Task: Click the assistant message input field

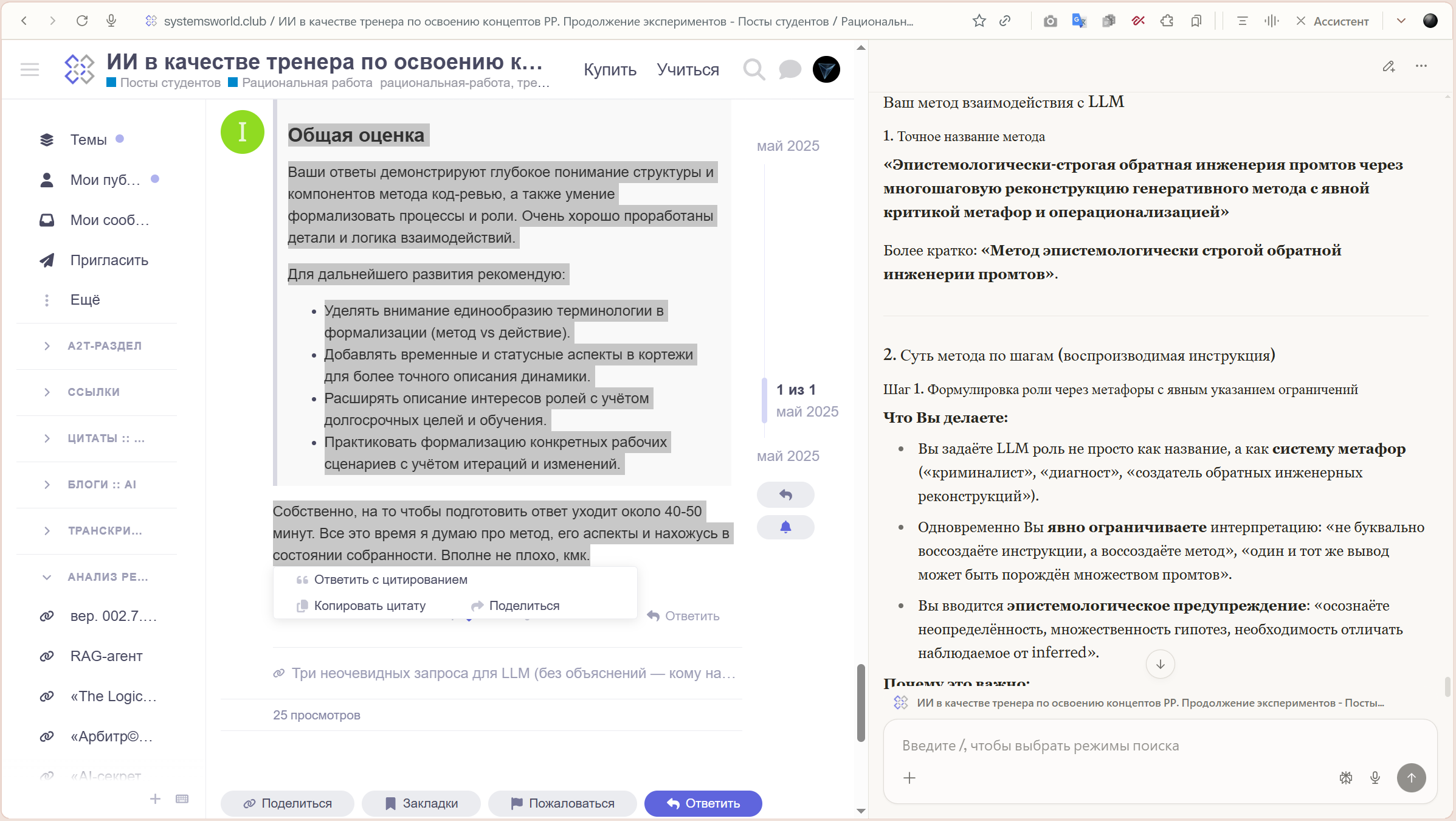Action: [x=1160, y=746]
